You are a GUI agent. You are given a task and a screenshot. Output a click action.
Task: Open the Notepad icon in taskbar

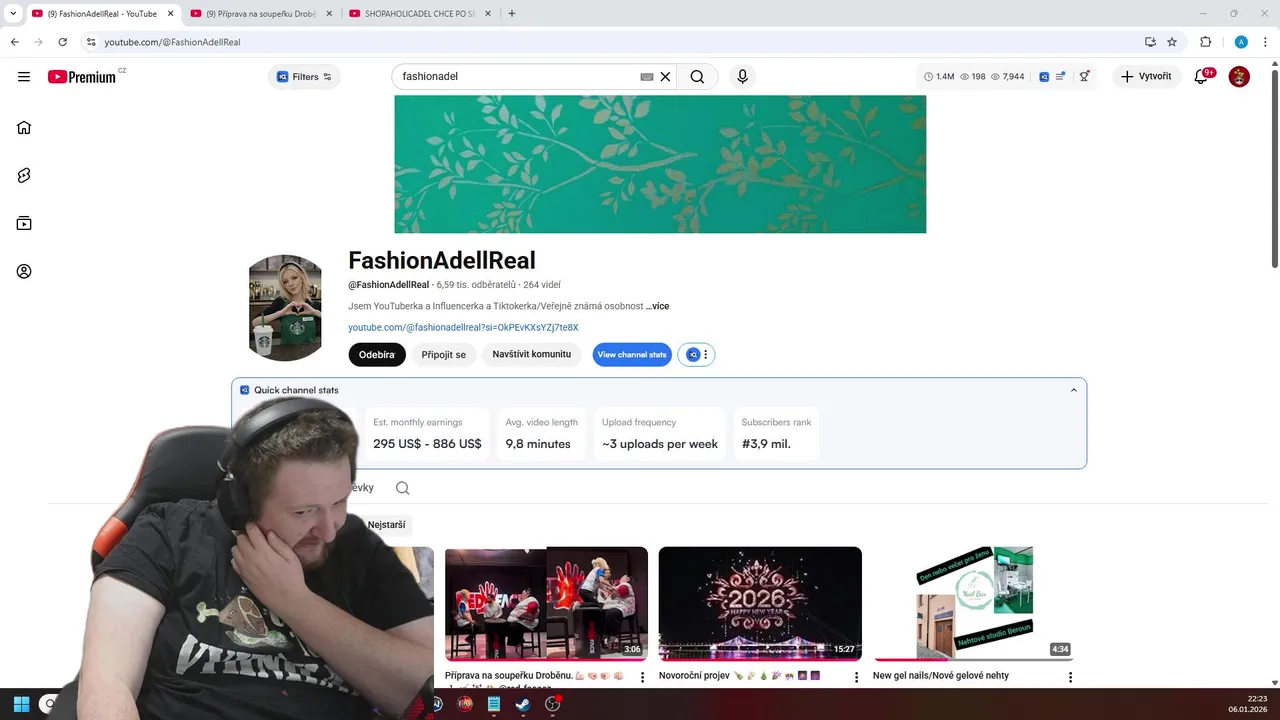coord(493,704)
